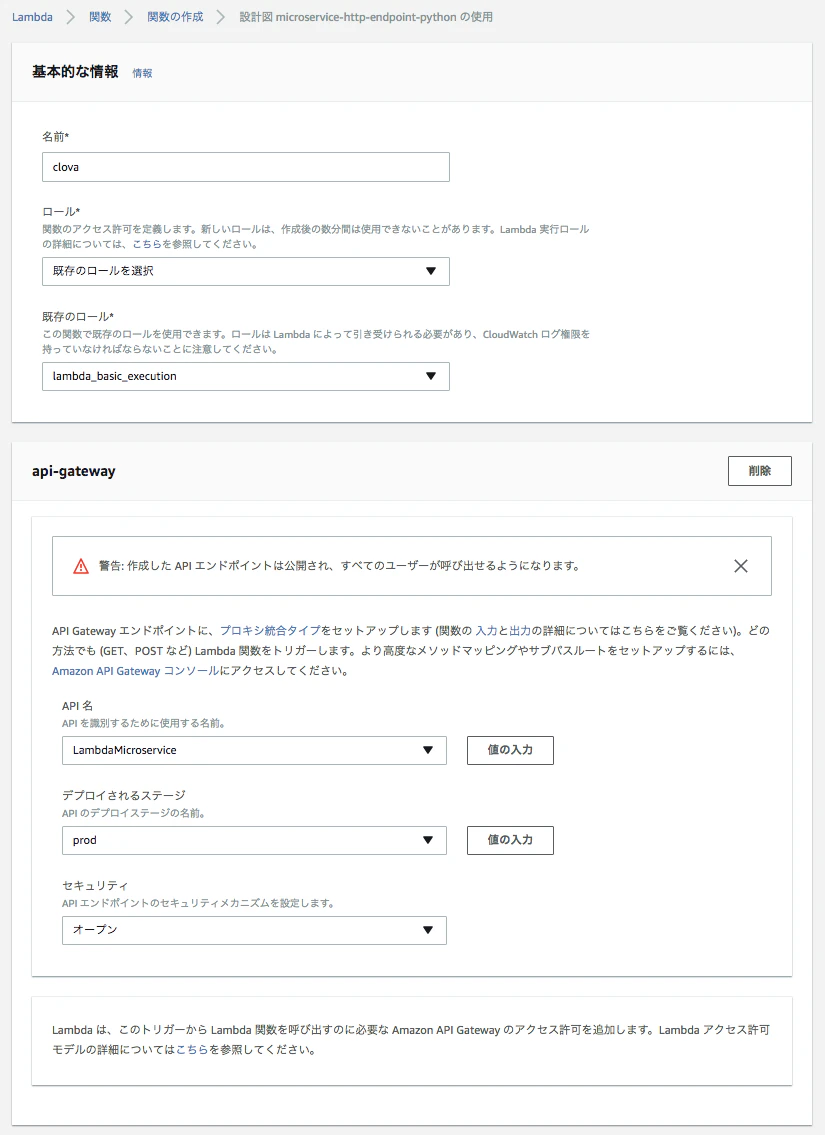
Task: Expand the deployment stage dropdown showing prod
Action: pos(255,840)
